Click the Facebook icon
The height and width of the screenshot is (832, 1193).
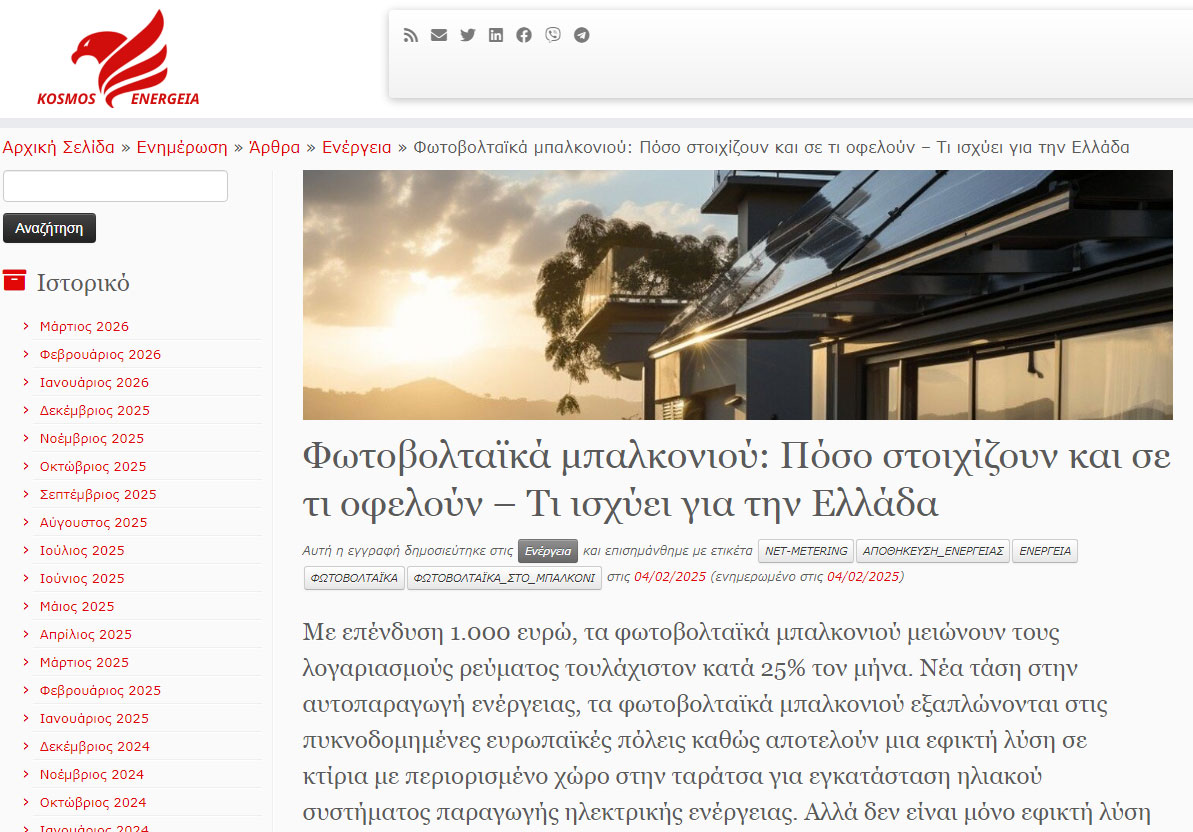(524, 35)
